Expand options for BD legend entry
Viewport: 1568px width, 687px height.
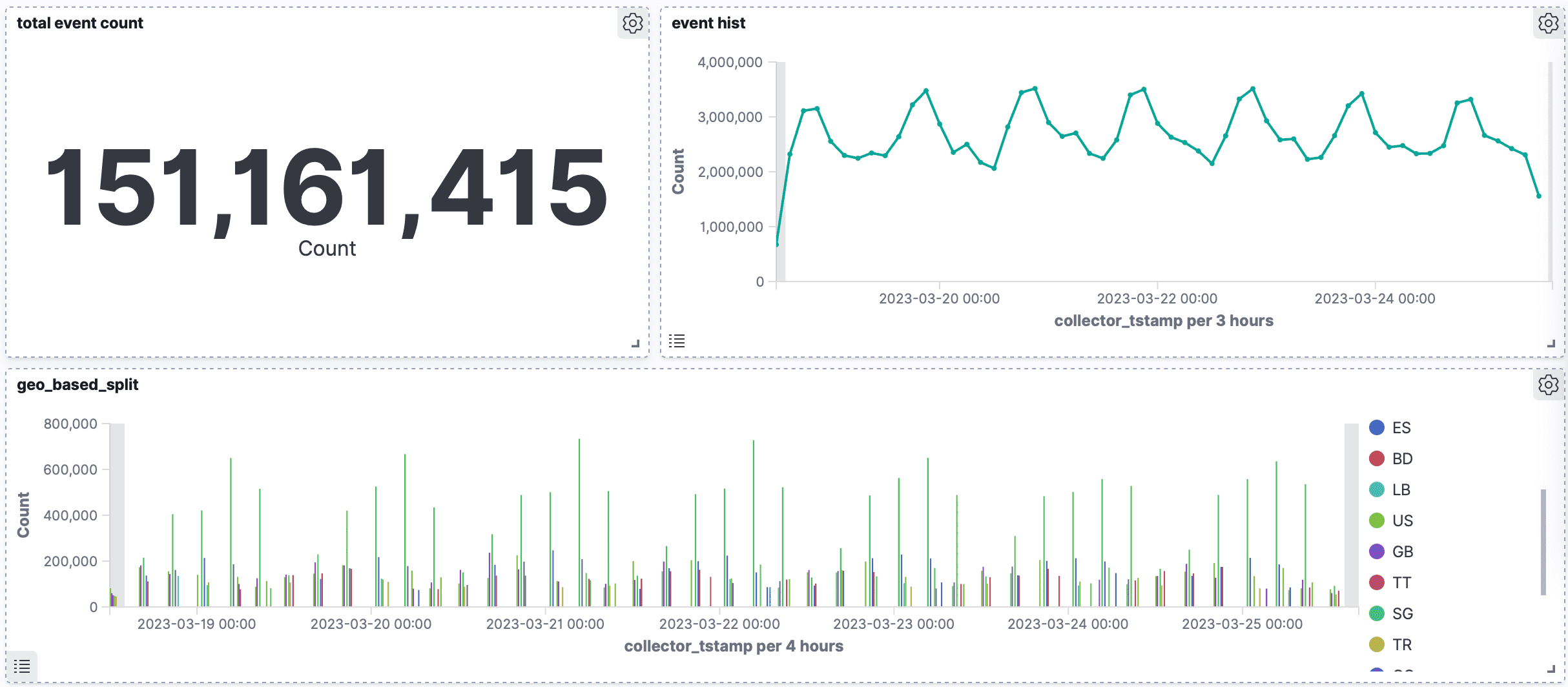pyautogui.click(x=1402, y=459)
